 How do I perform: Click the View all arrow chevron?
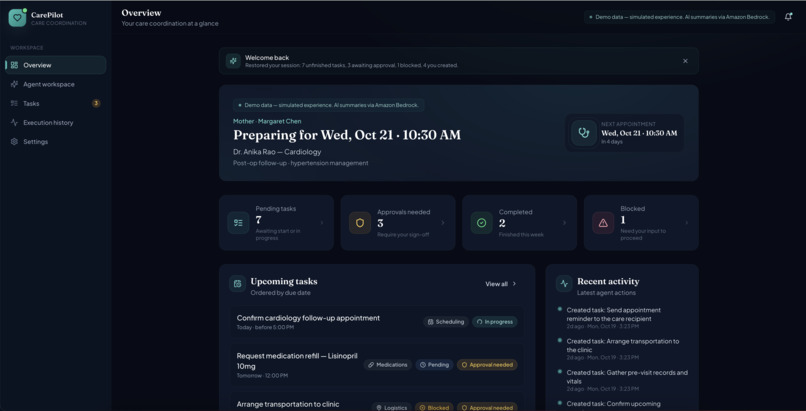tap(515, 284)
